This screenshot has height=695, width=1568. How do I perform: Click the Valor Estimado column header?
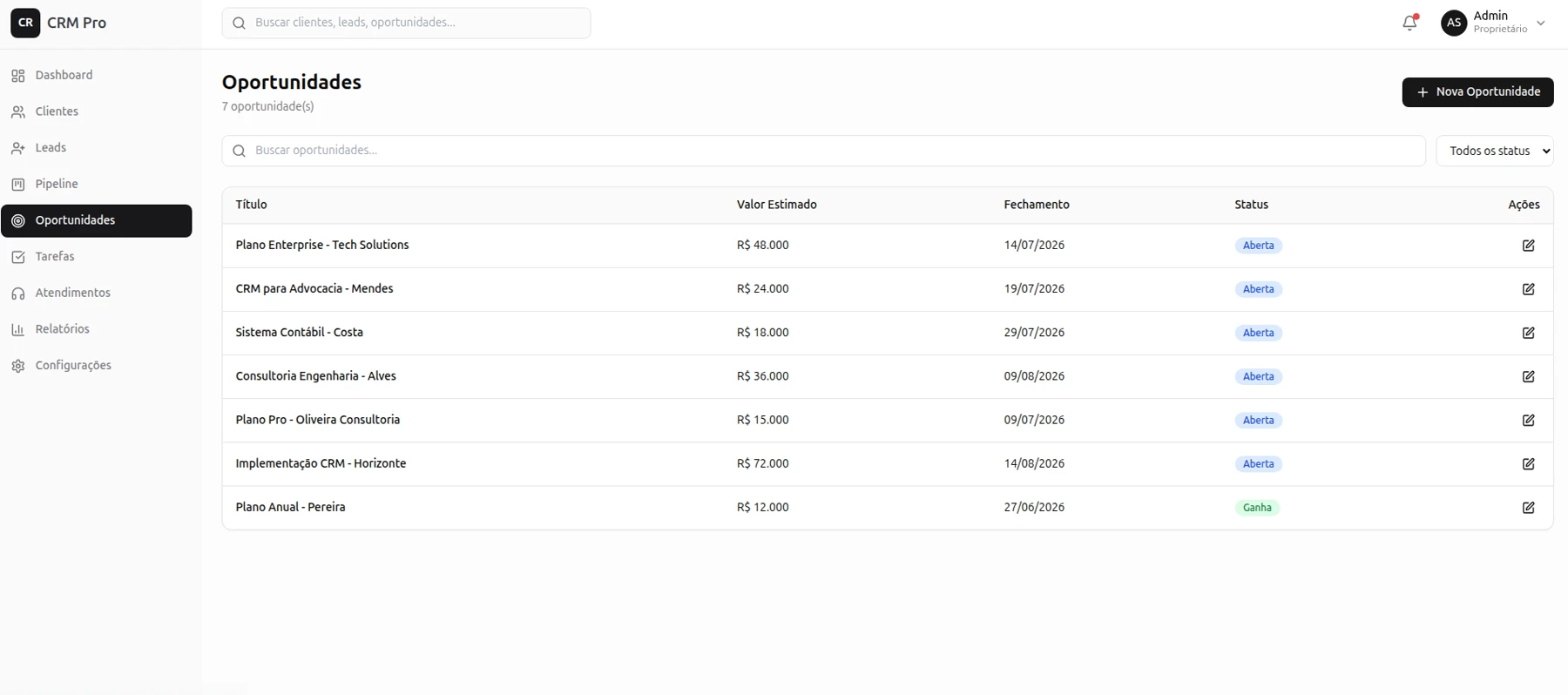point(776,205)
